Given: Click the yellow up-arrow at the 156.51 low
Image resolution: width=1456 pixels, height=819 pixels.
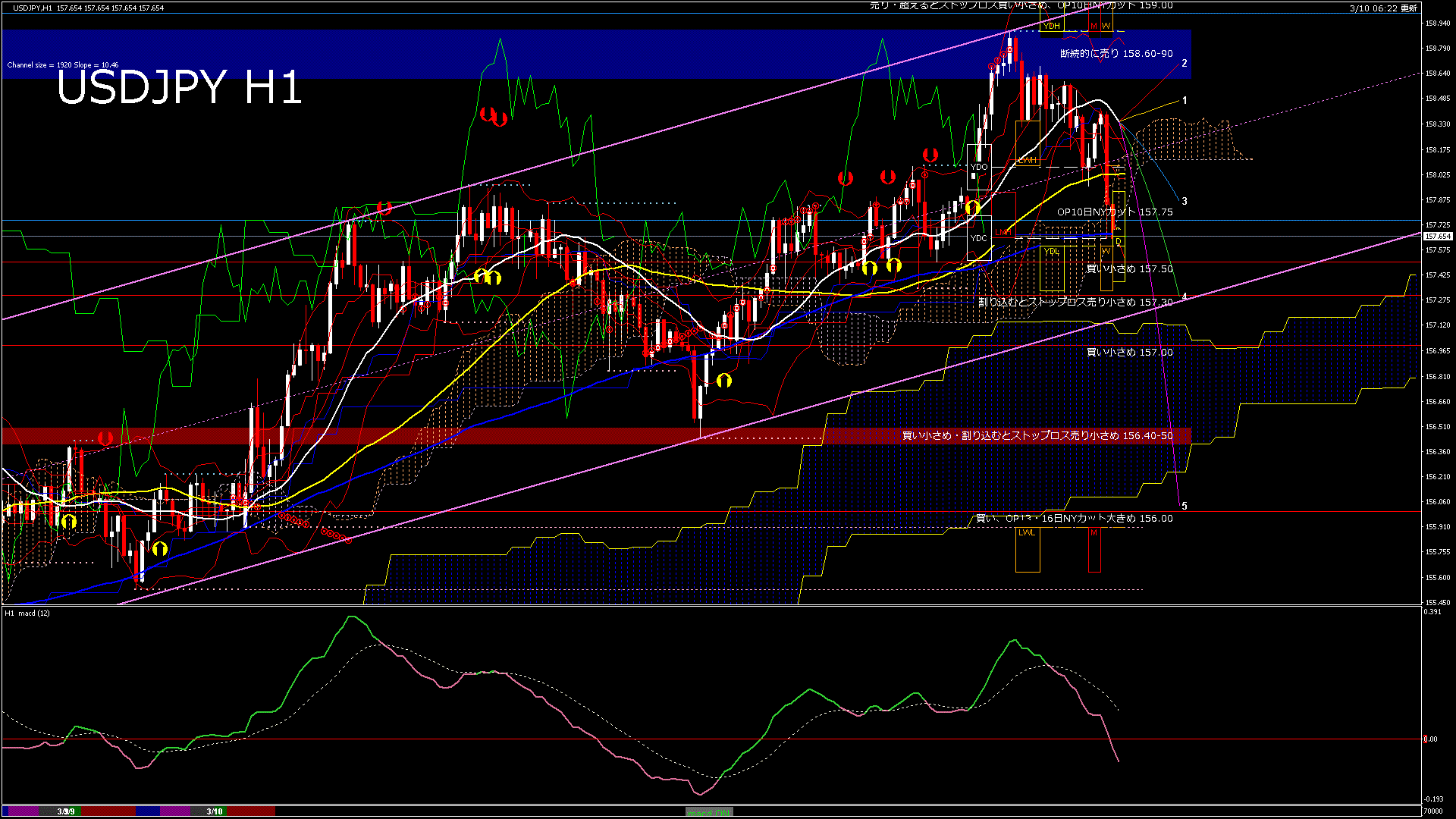Looking at the screenshot, I should click(x=724, y=380).
